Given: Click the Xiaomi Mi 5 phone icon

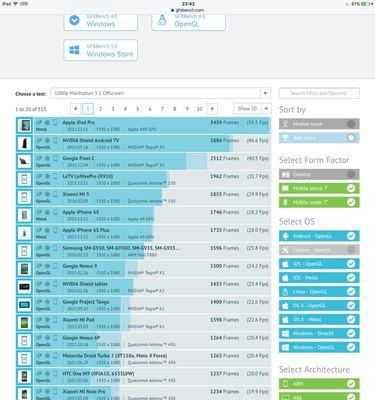Looking at the screenshot, I should (24, 197).
